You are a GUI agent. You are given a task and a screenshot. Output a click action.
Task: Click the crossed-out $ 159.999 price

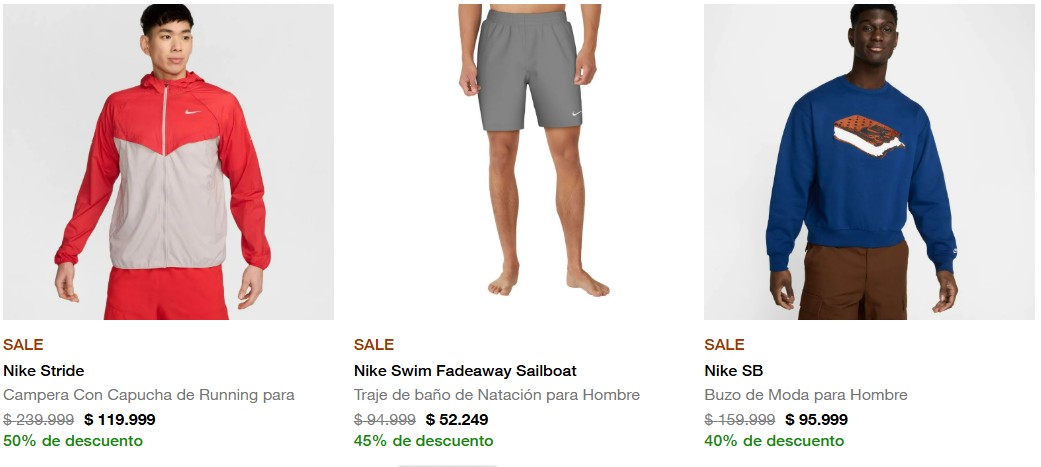[740, 420]
